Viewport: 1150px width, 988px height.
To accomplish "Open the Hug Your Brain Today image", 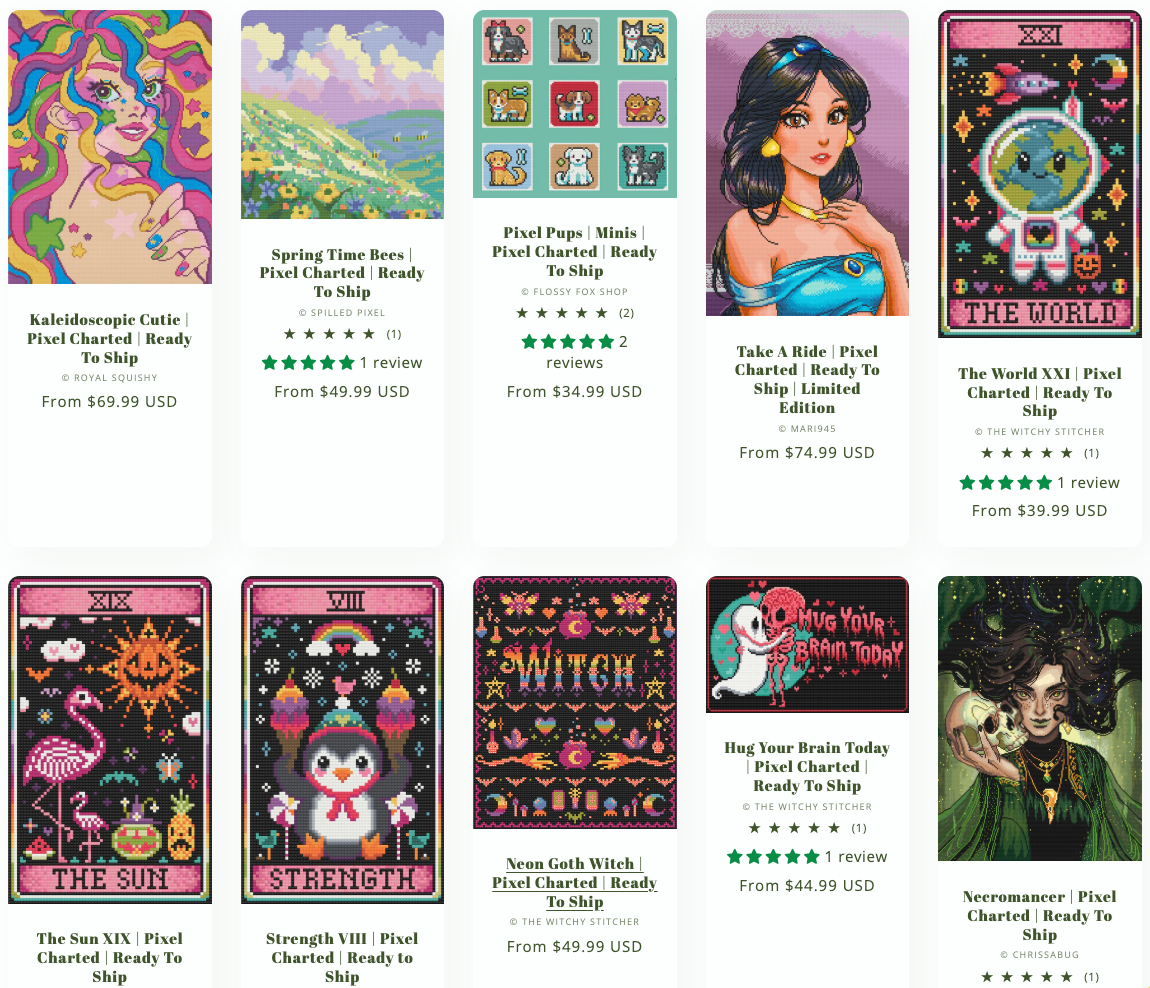I will click(x=807, y=645).
